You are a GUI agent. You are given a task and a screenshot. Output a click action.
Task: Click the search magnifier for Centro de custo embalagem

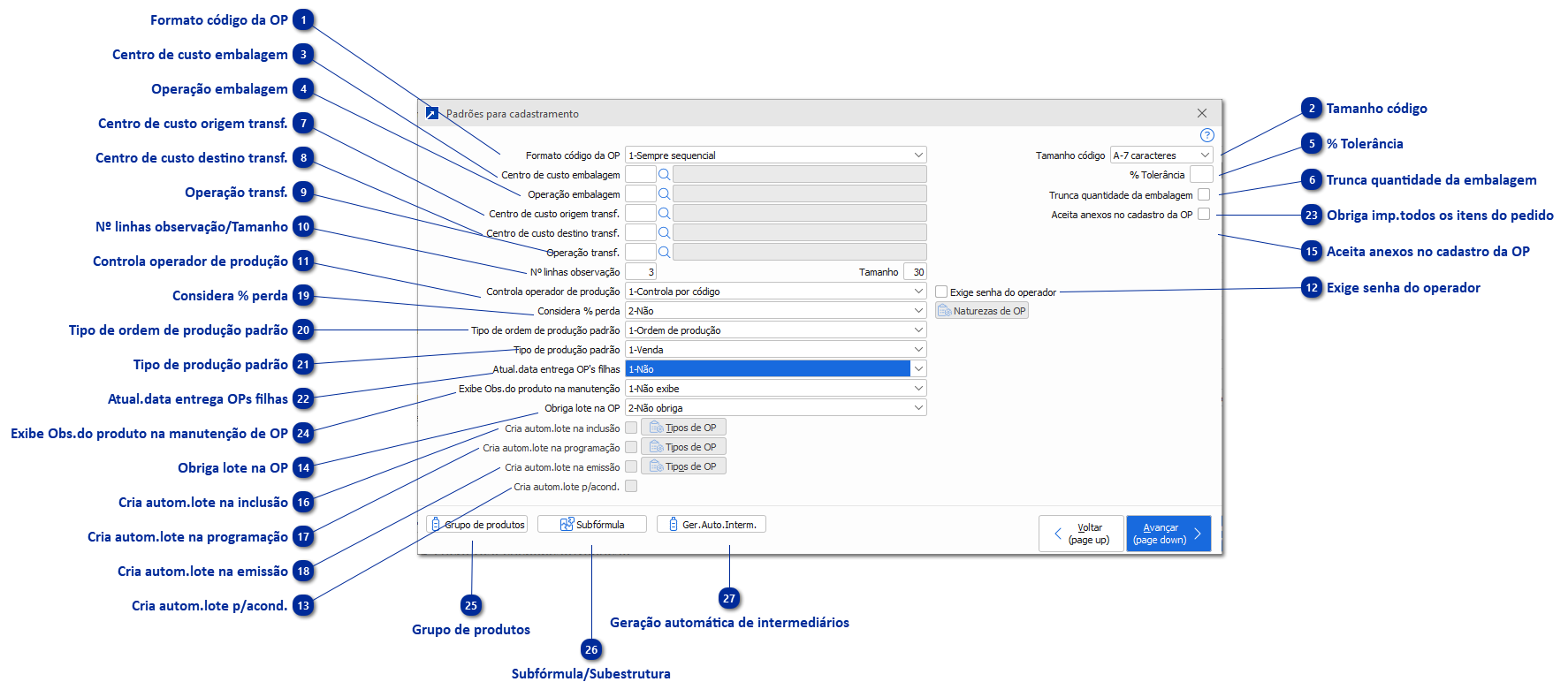[x=665, y=175]
